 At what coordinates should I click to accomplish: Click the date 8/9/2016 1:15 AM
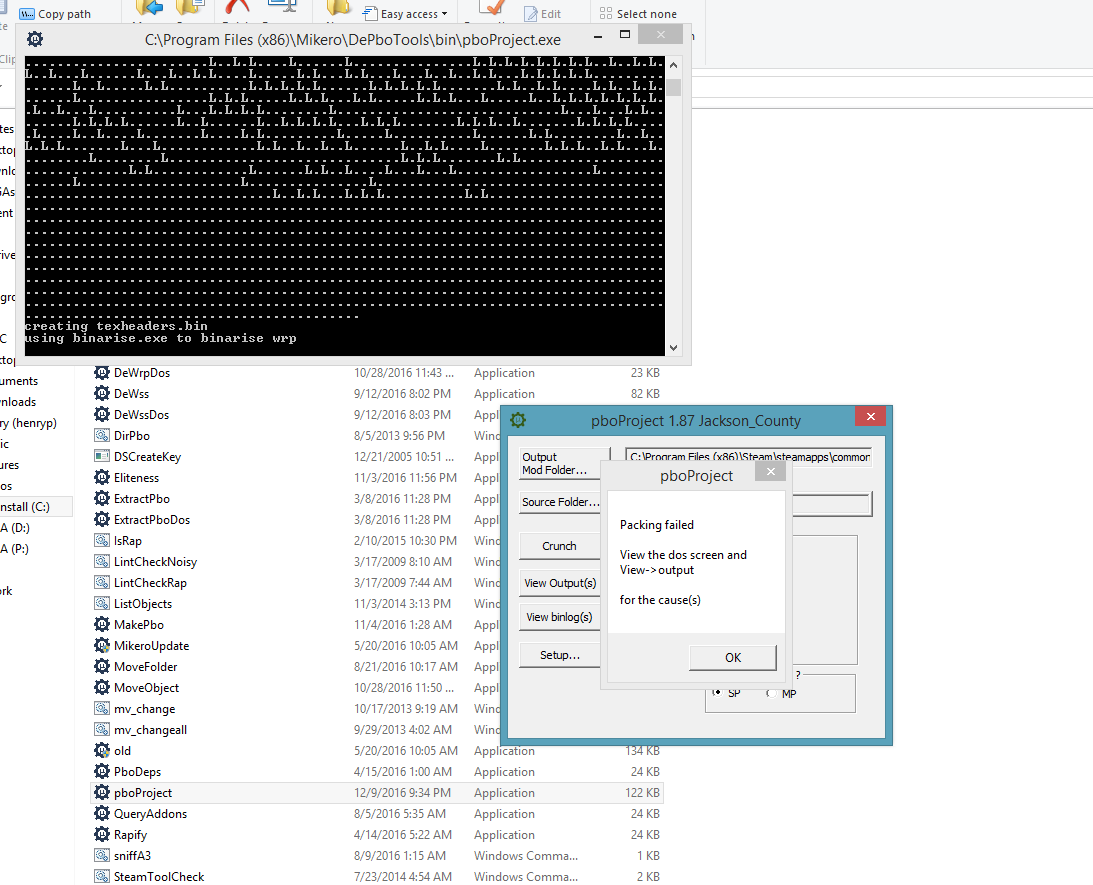(399, 856)
